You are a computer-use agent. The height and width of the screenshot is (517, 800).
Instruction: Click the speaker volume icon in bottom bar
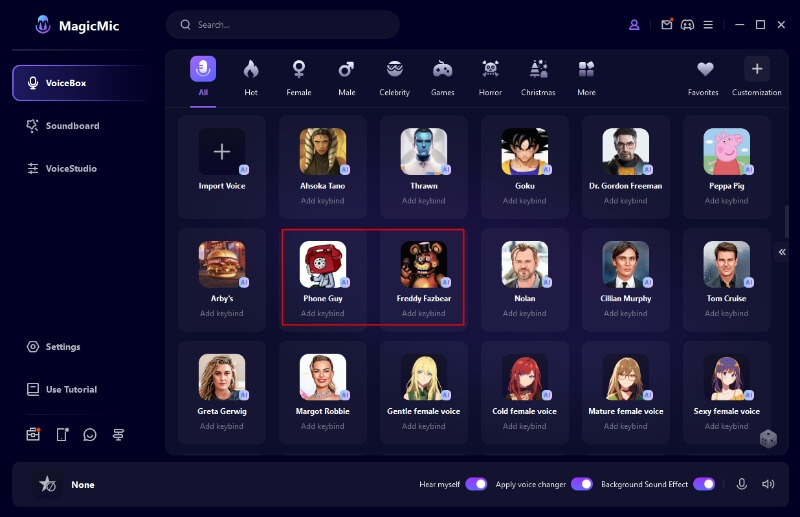pyautogui.click(x=768, y=484)
